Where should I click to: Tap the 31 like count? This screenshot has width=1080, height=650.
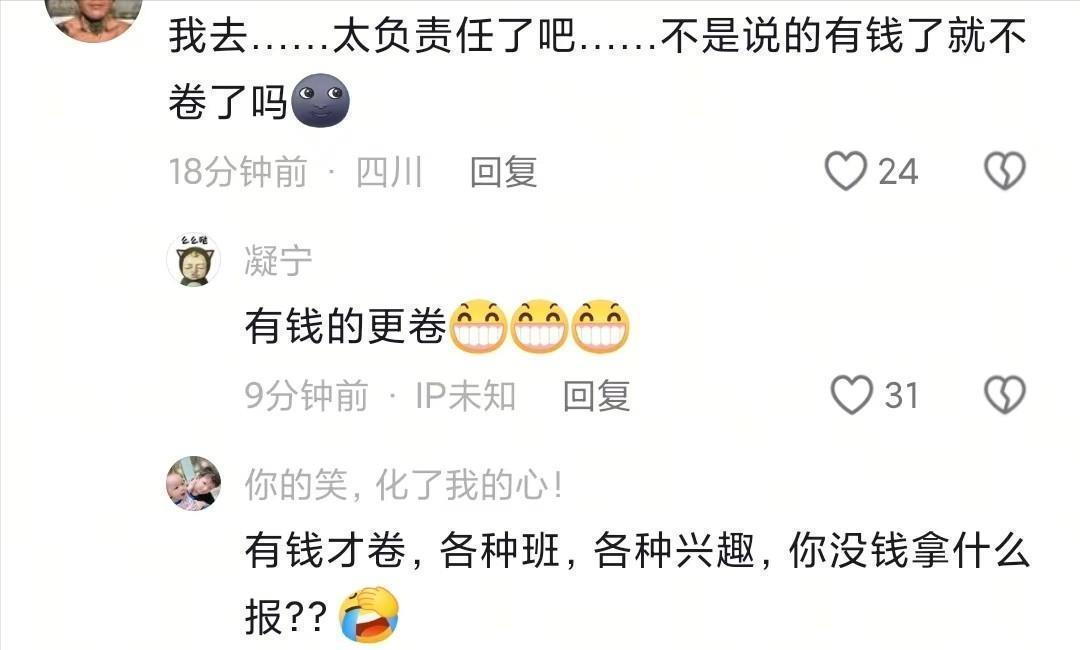[902, 396]
